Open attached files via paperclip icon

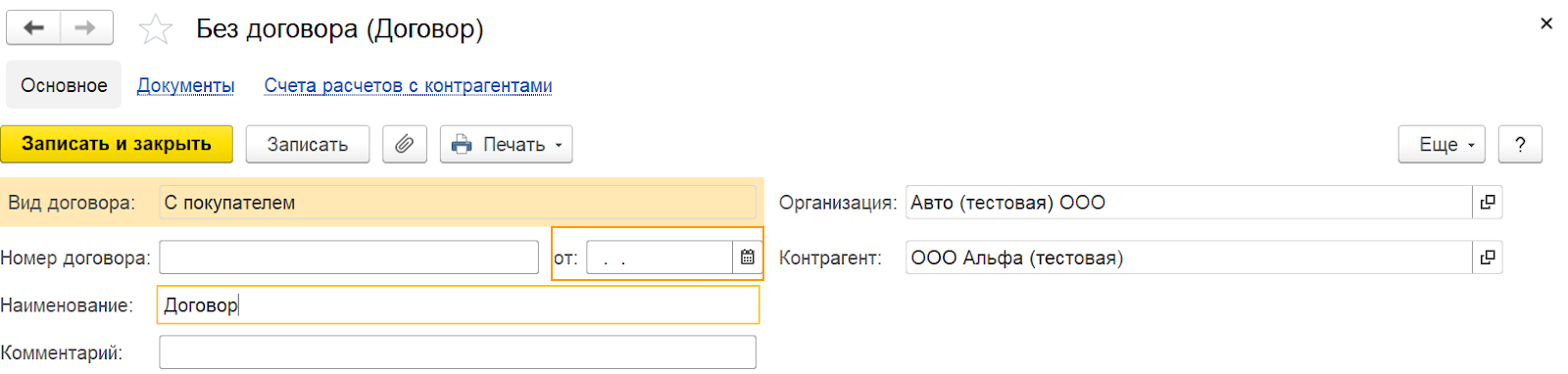coord(404,144)
